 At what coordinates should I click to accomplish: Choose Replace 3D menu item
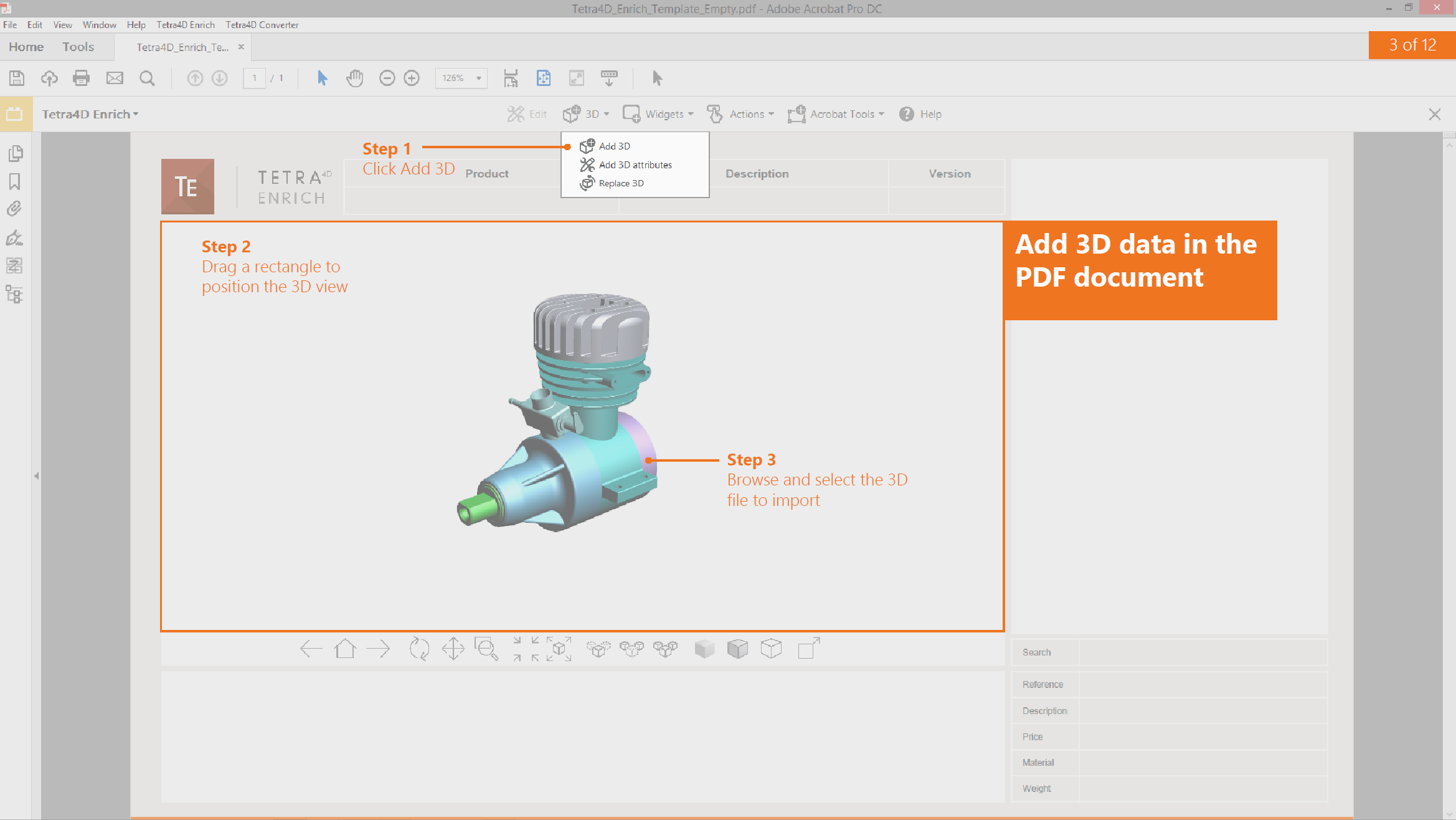(612, 183)
